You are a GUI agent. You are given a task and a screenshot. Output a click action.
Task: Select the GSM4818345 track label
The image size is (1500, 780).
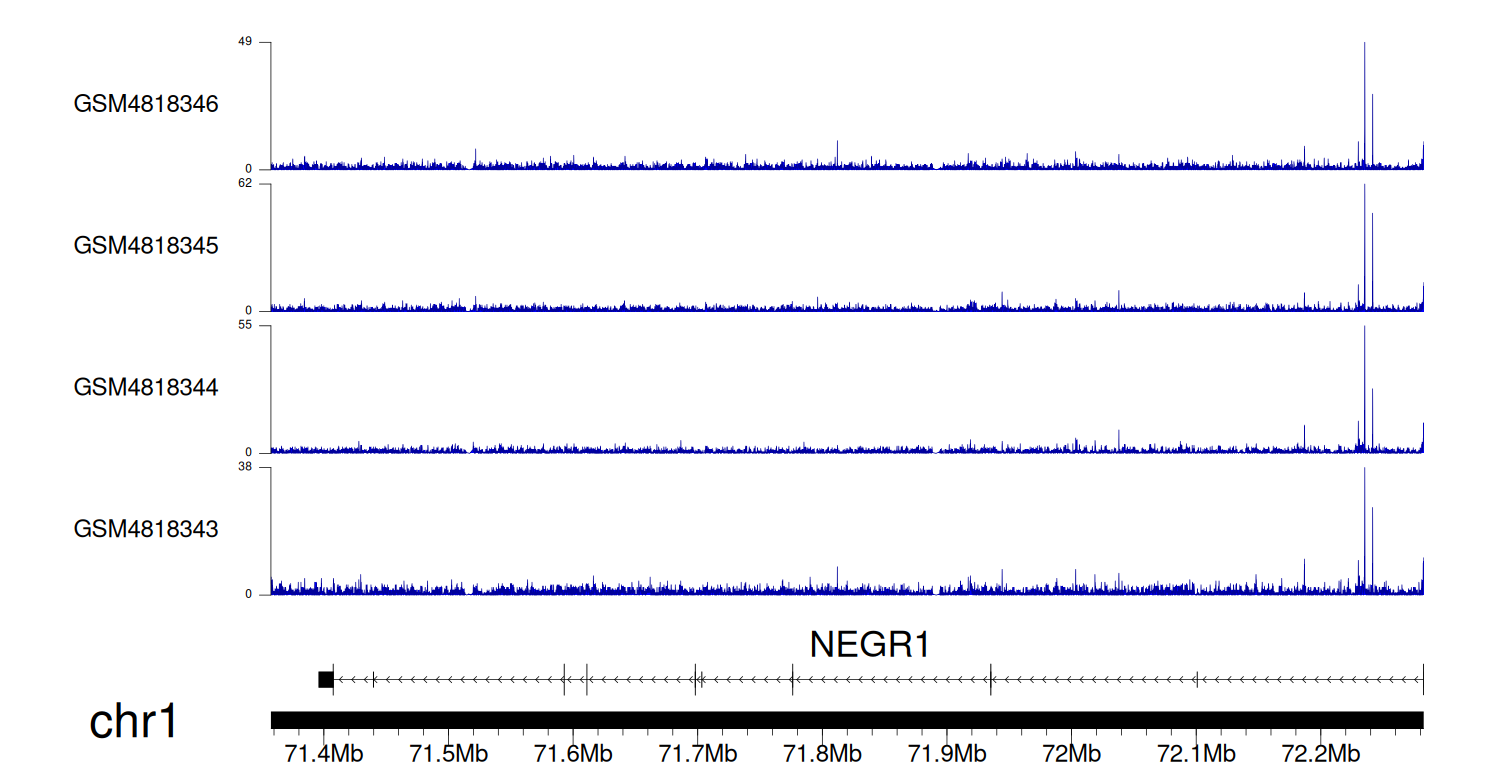[146, 245]
